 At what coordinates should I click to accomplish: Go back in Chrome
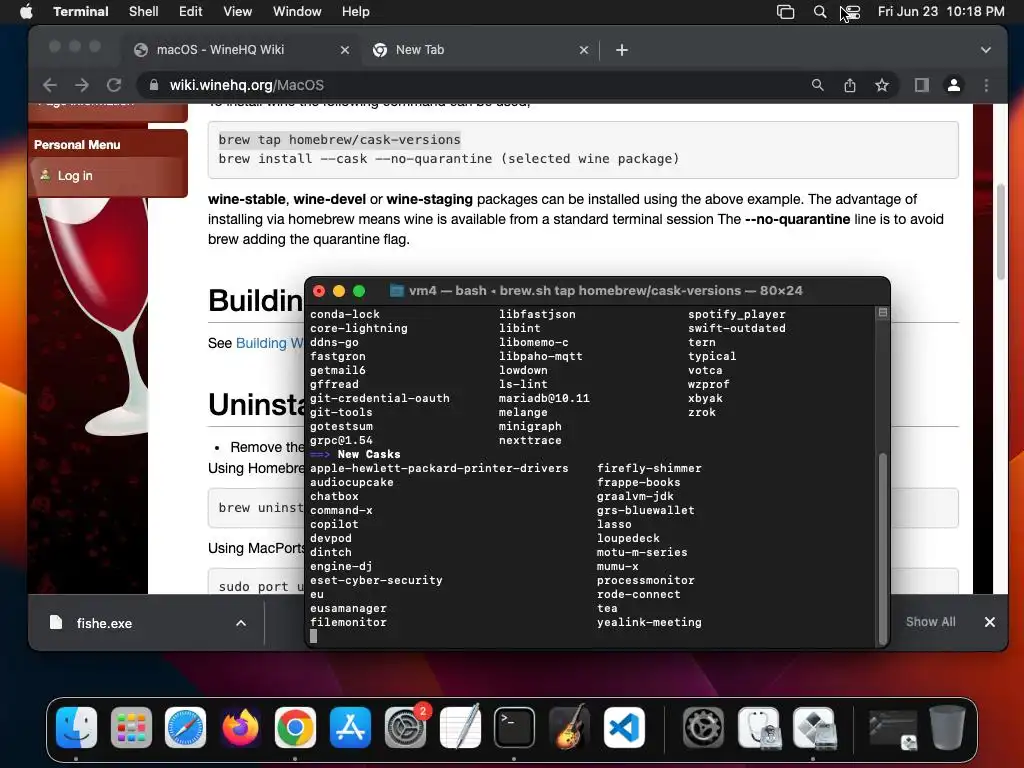pos(50,86)
